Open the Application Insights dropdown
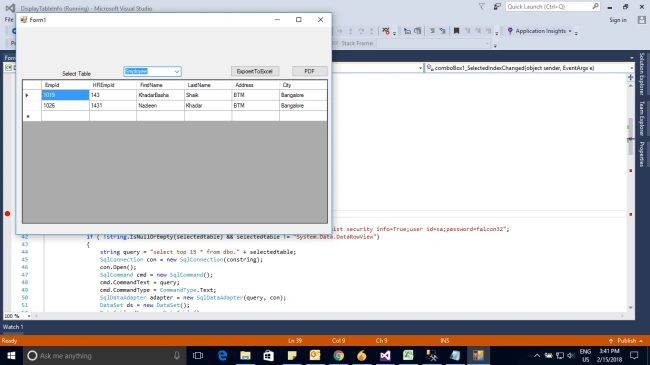This screenshot has width=650, height=365. click(540, 31)
